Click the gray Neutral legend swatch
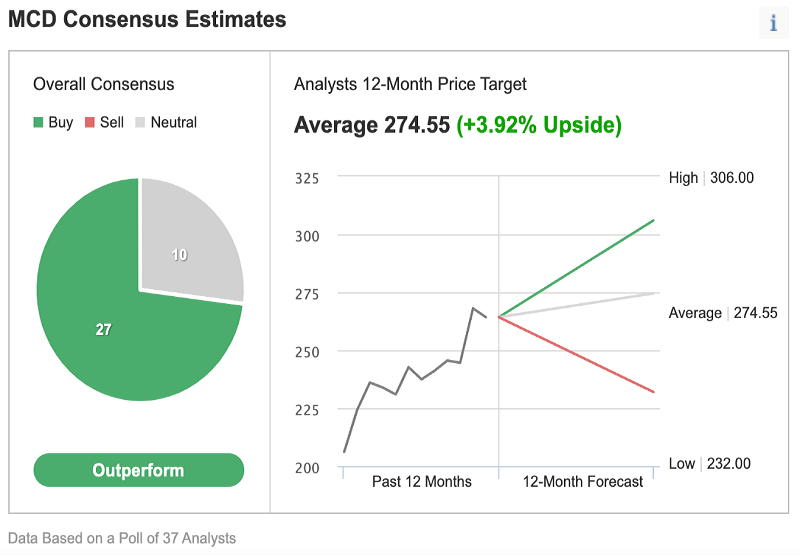800x555 pixels. [140, 122]
